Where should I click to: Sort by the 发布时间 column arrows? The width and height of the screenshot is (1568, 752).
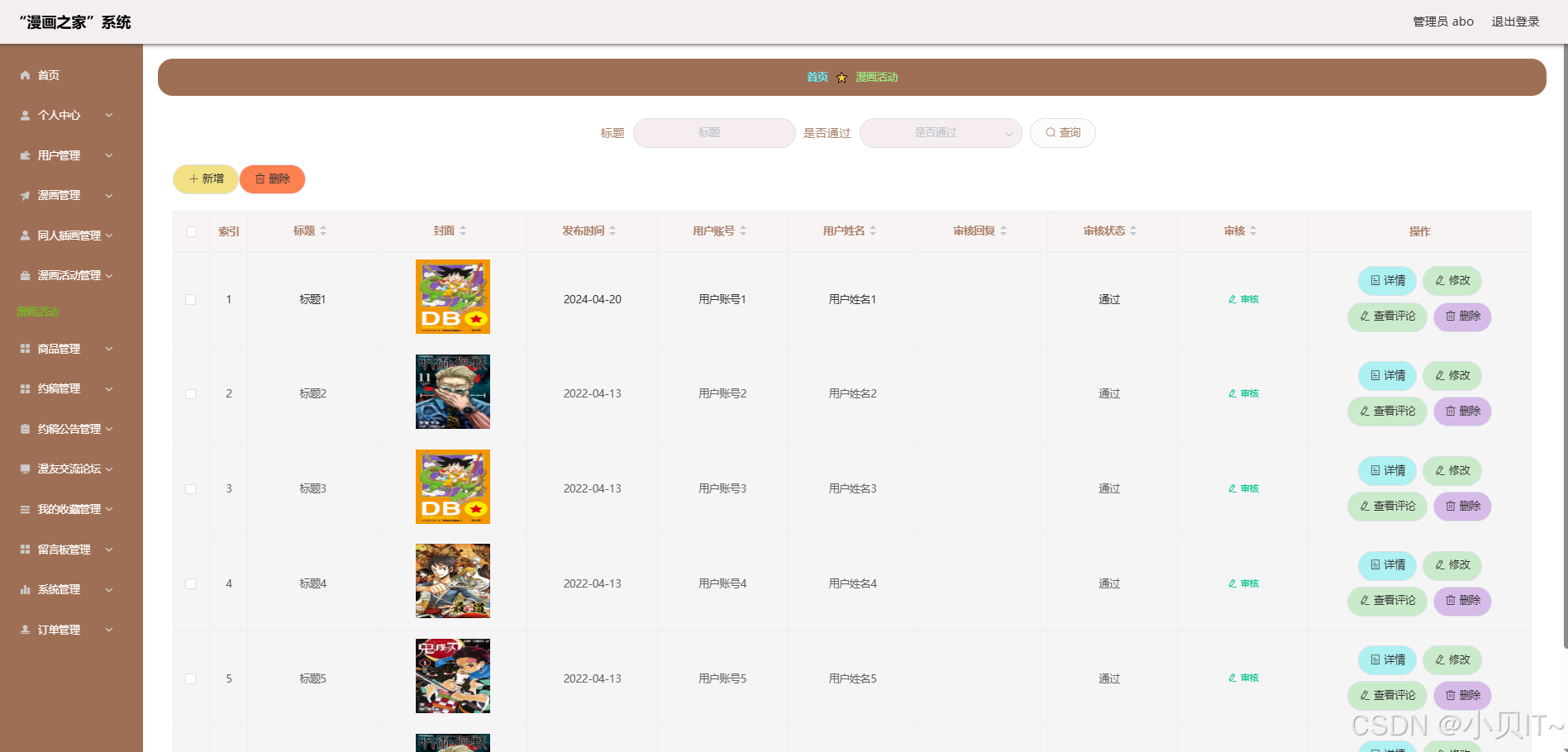612,231
